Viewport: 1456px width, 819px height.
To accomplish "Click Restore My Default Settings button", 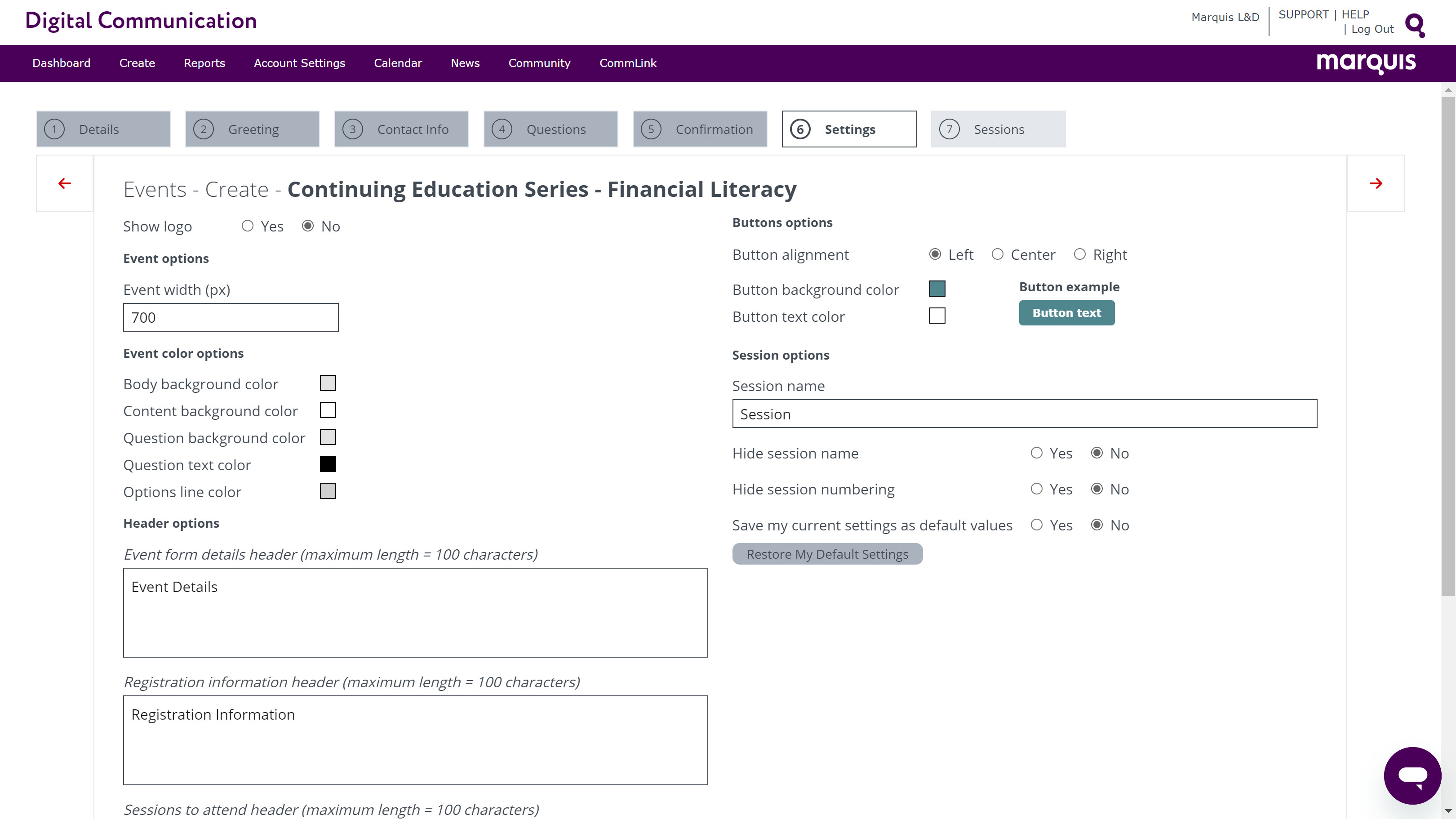I will [827, 554].
